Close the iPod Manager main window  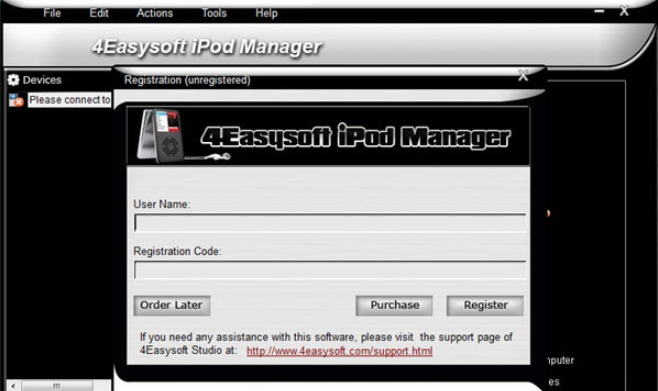[624, 11]
